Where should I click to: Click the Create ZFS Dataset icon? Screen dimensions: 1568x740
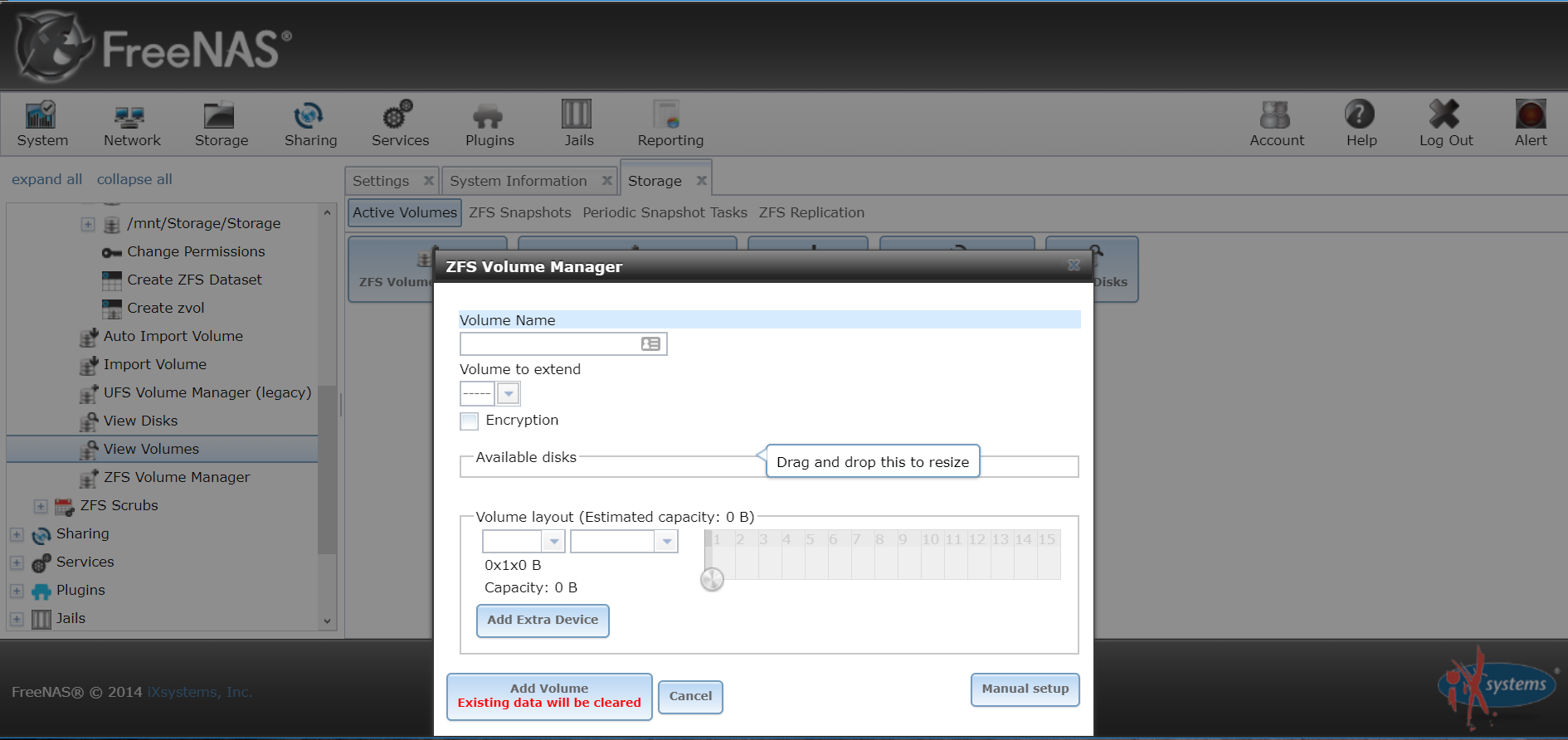[x=112, y=280]
